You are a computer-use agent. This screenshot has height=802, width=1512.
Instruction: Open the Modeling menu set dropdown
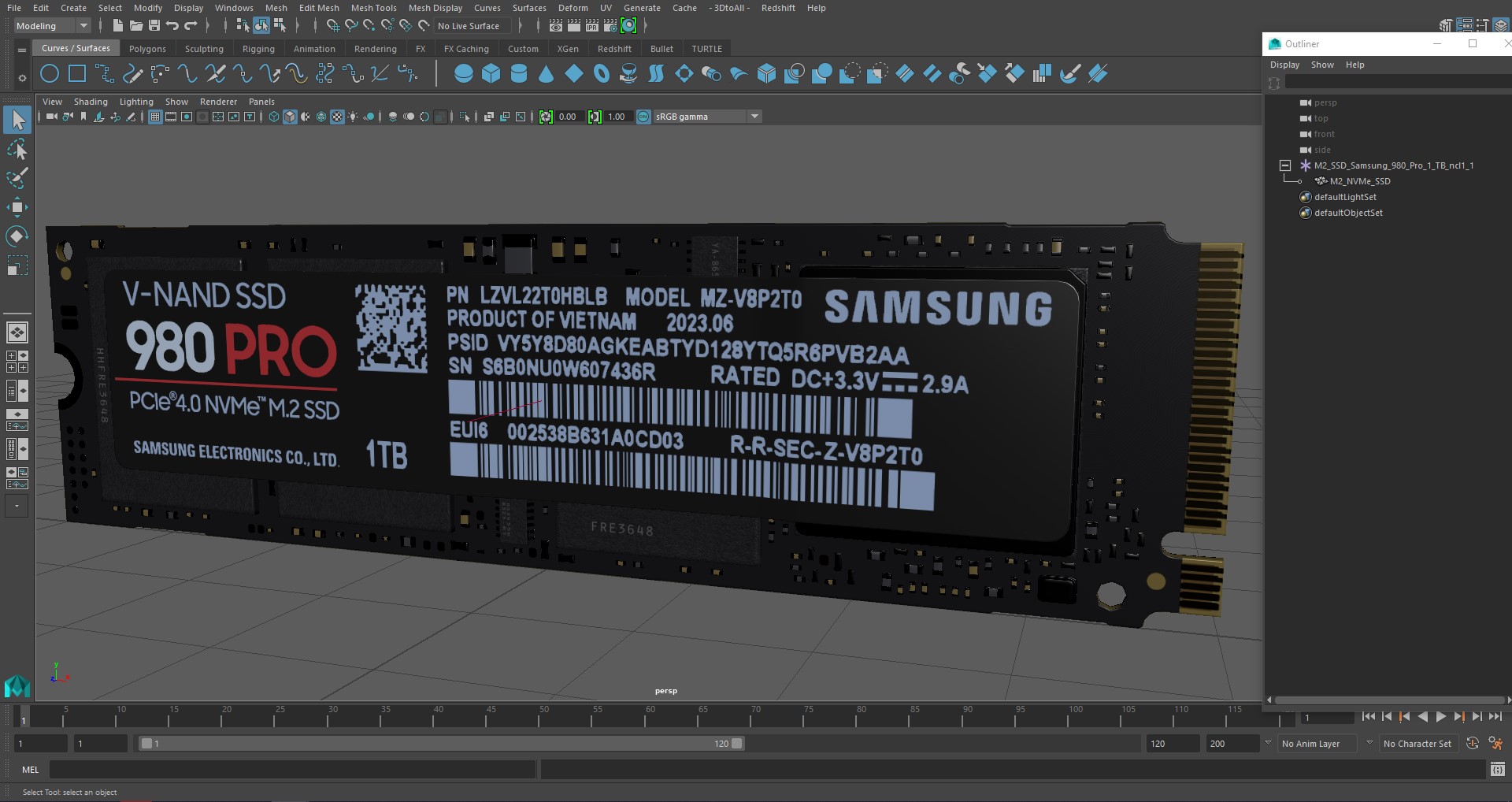52,26
